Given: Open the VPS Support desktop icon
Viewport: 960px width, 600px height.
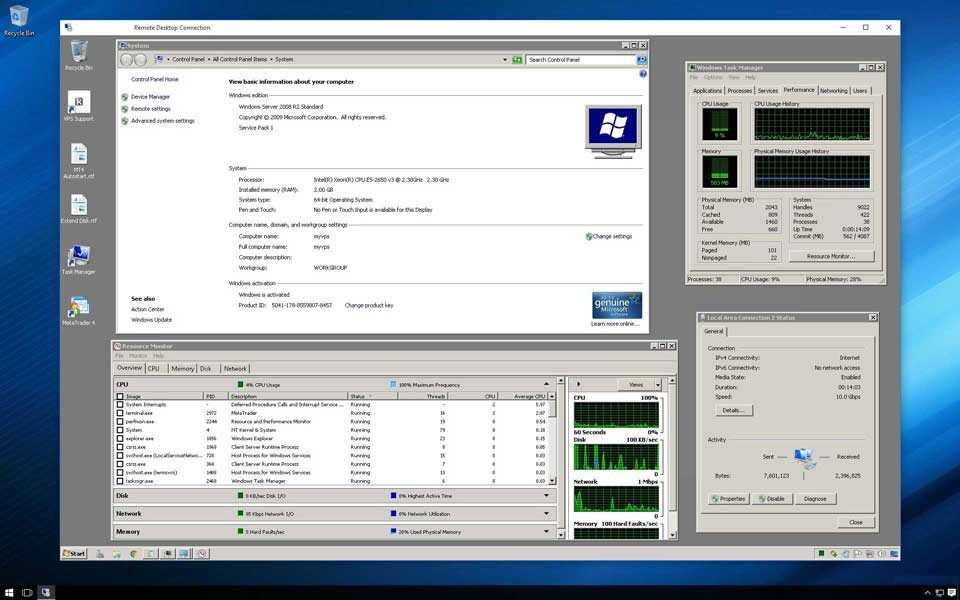Looking at the screenshot, I should tap(78, 103).
